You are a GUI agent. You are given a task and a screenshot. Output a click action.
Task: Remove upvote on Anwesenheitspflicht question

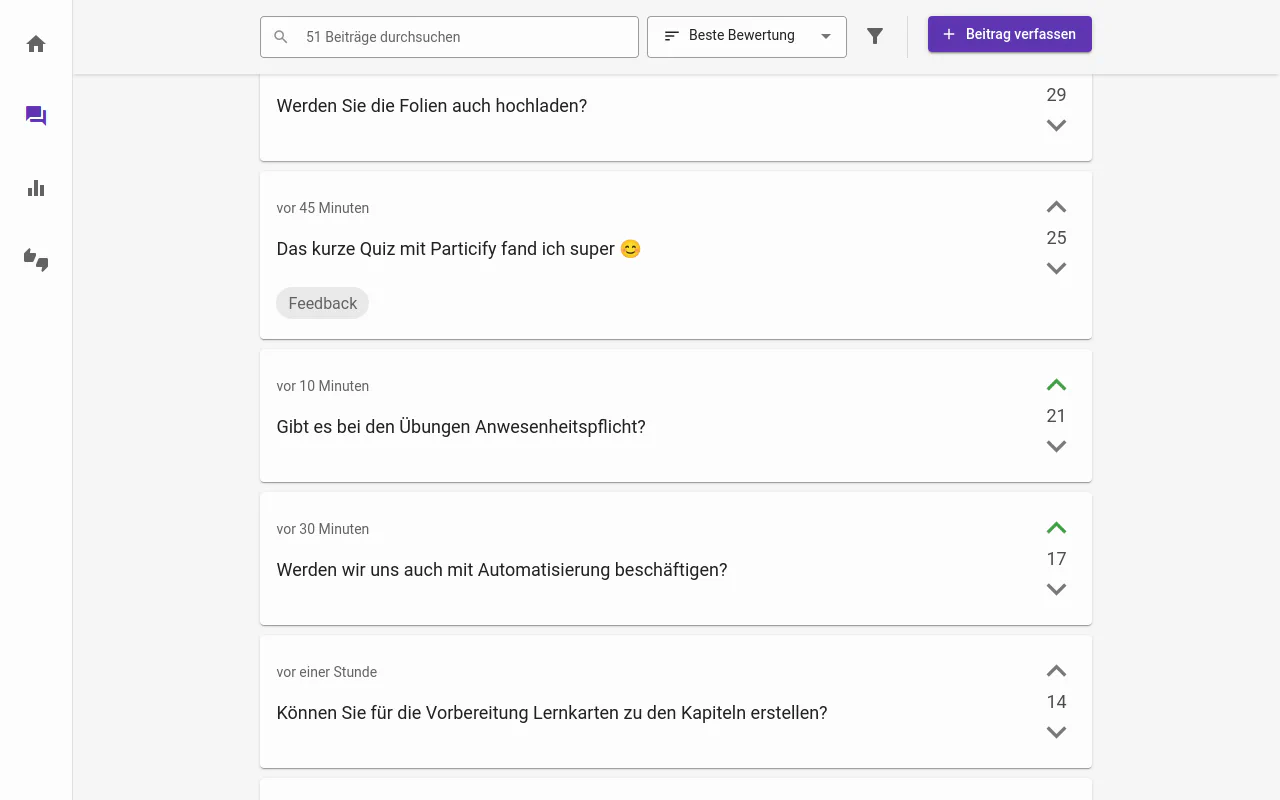pos(1056,385)
